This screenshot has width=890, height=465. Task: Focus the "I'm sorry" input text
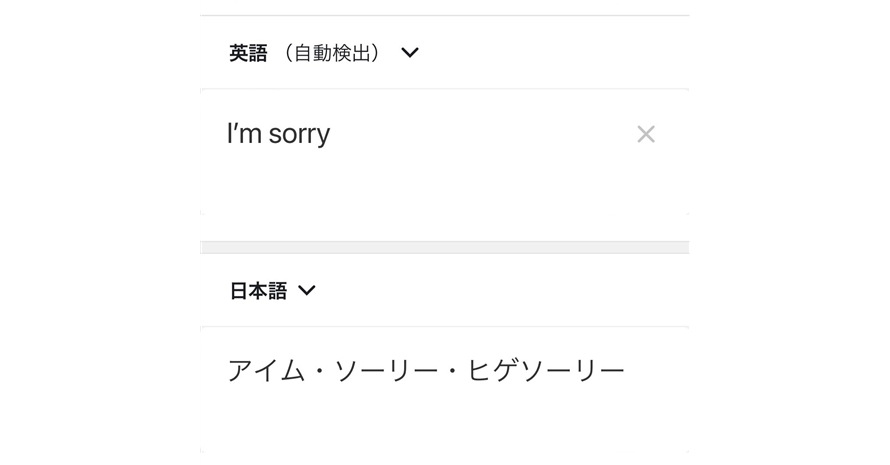coord(278,135)
